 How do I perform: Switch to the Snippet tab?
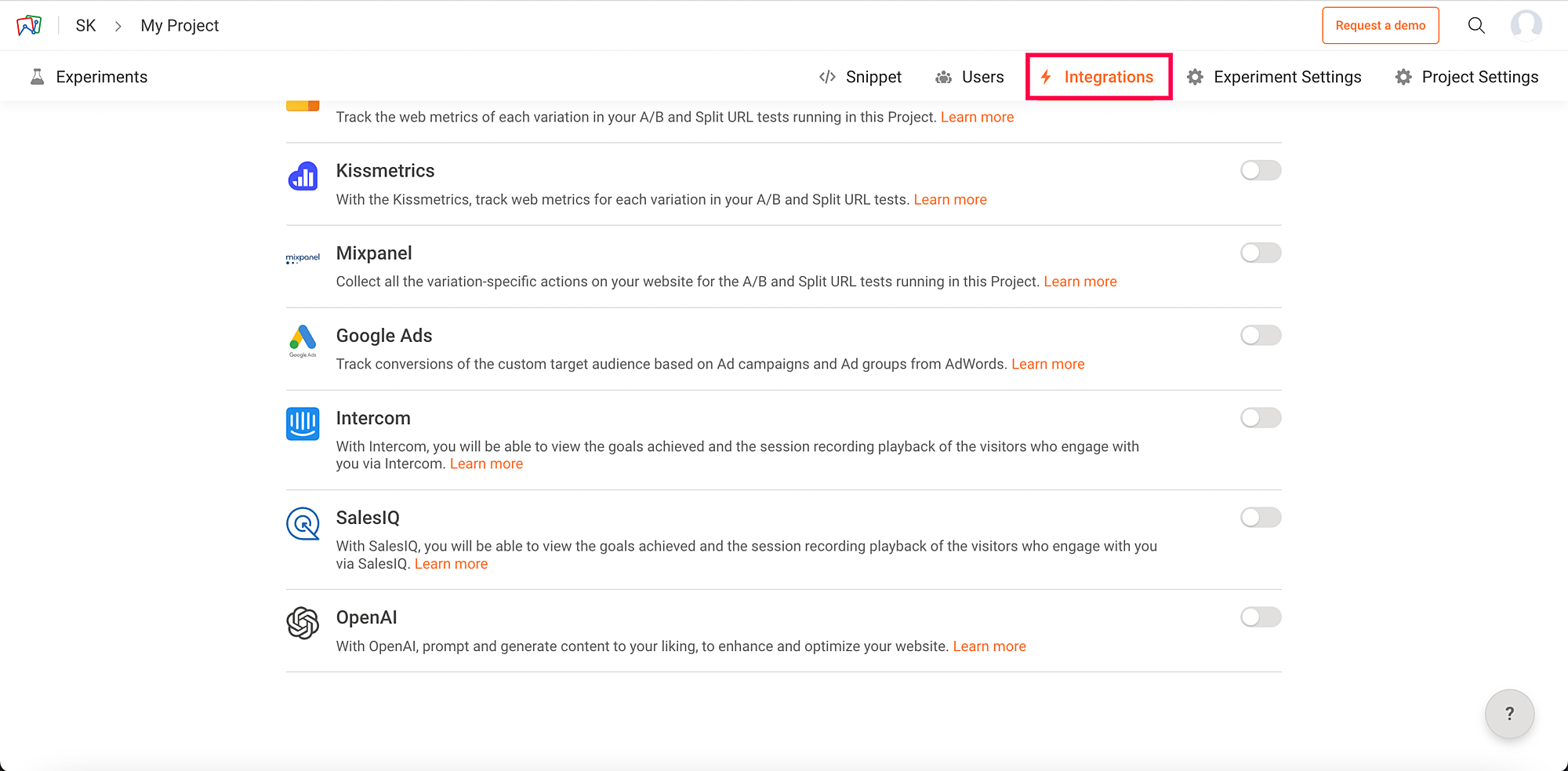pyautogui.click(x=860, y=77)
